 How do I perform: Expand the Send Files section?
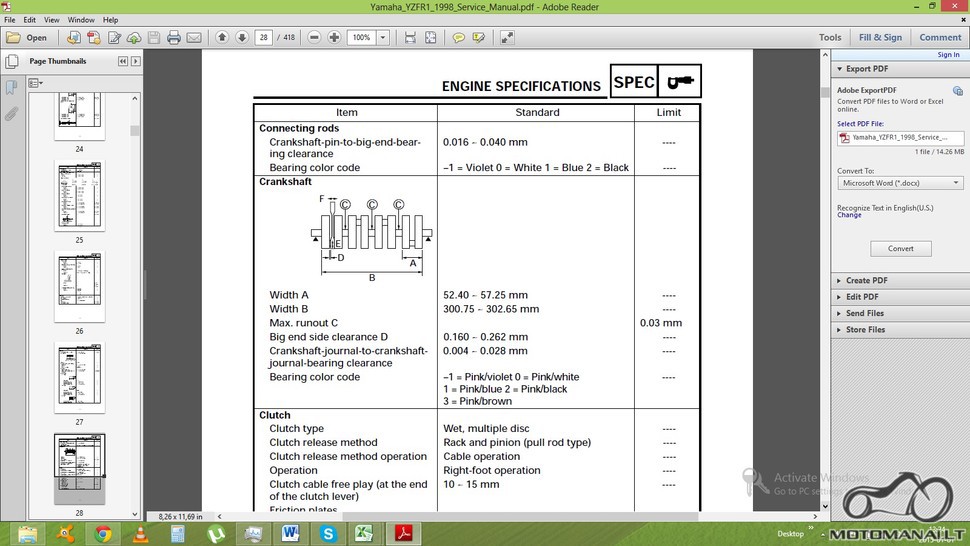tap(839, 314)
